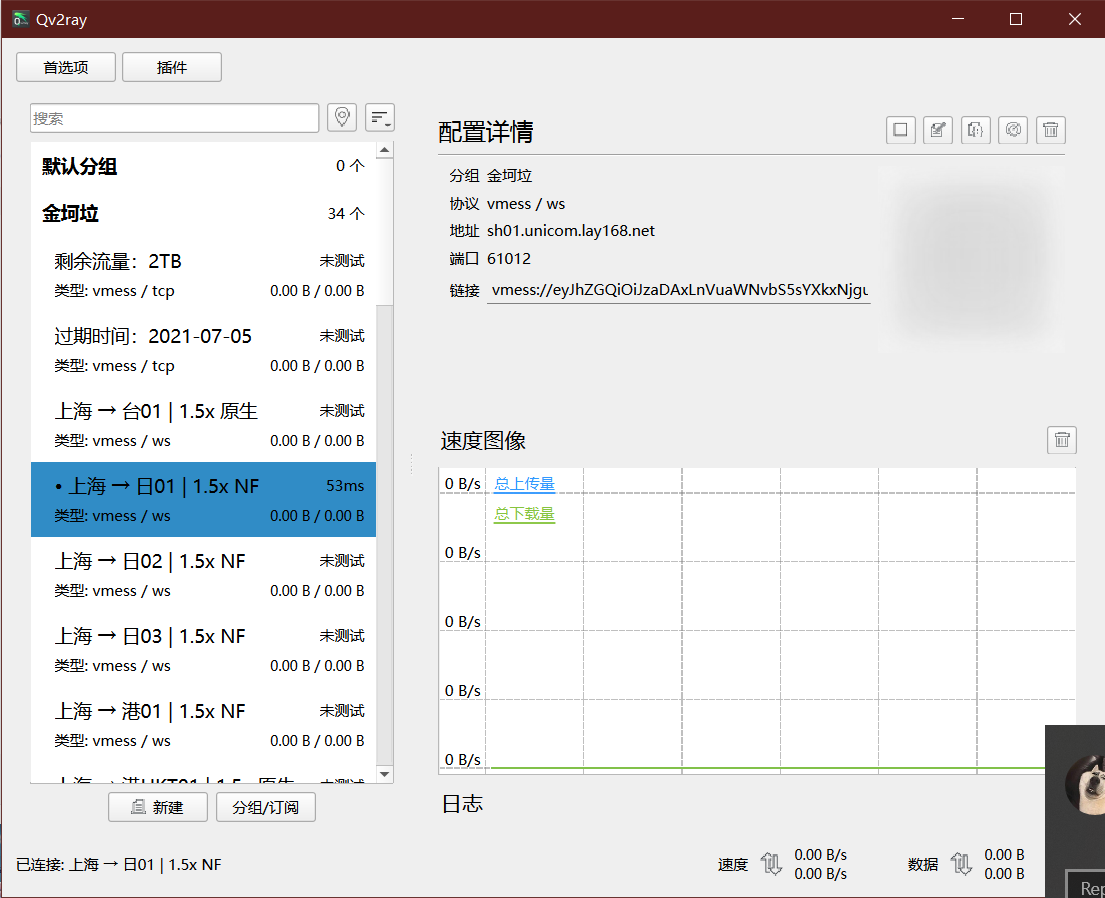Click the edit configuration pencil icon

(937, 130)
